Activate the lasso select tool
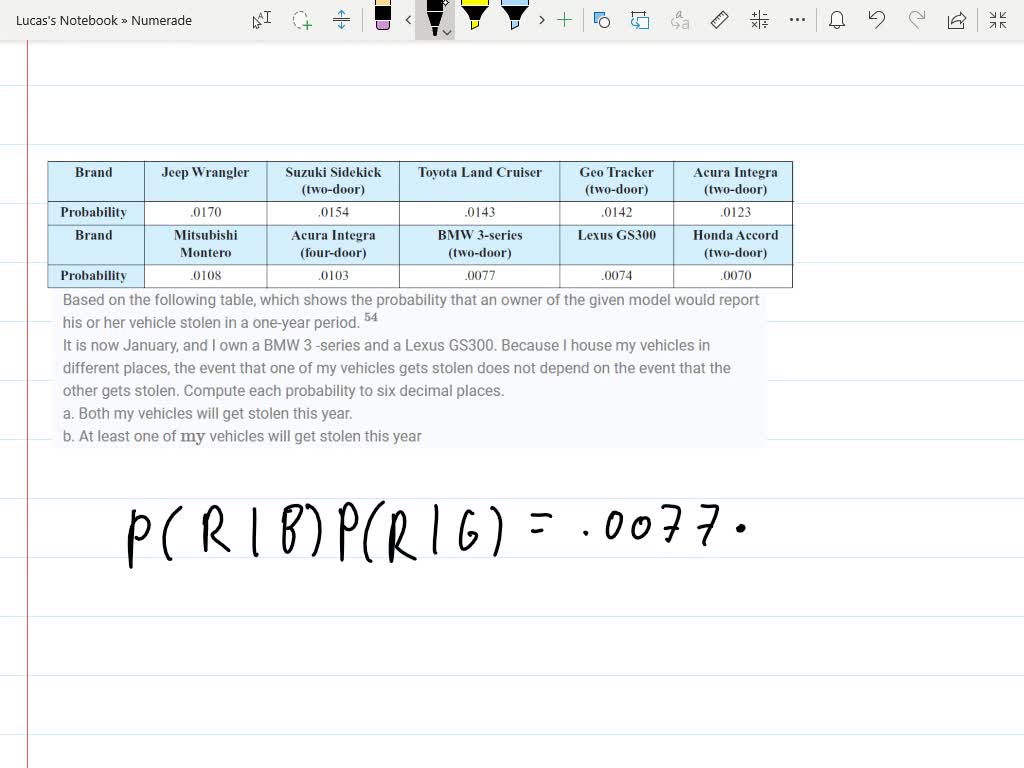This screenshot has height=768, width=1024. point(302,20)
